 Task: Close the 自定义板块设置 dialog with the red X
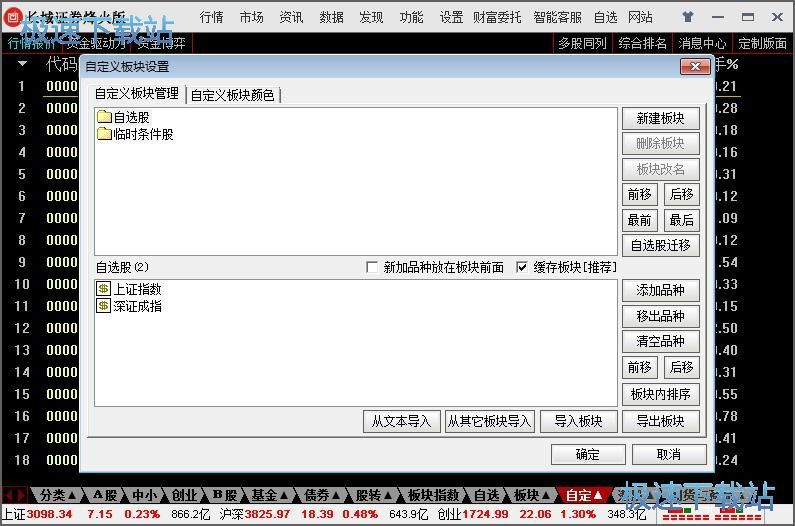[695, 66]
